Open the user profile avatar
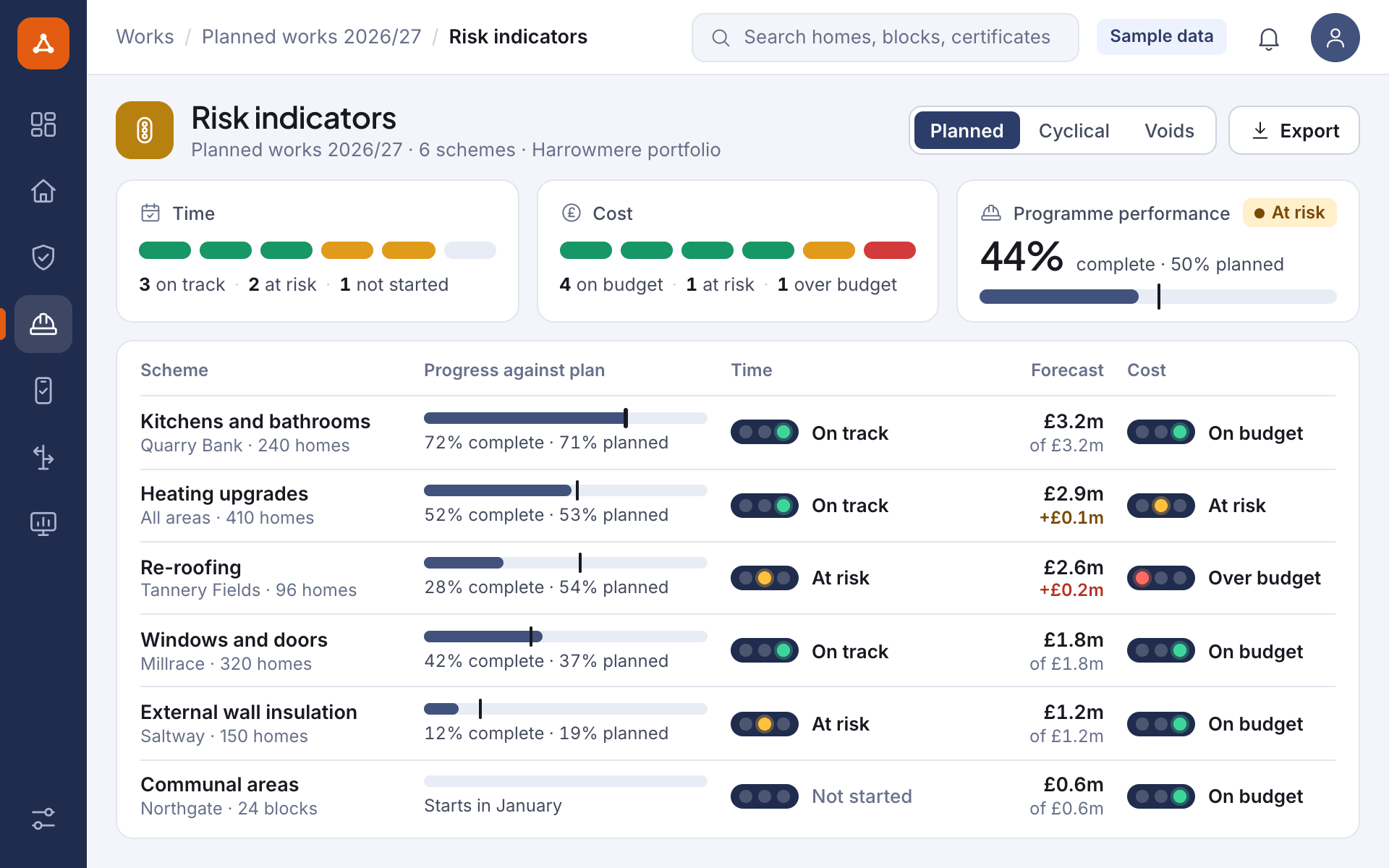Image resolution: width=1389 pixels, height=868 pixels. point(1335,38)
